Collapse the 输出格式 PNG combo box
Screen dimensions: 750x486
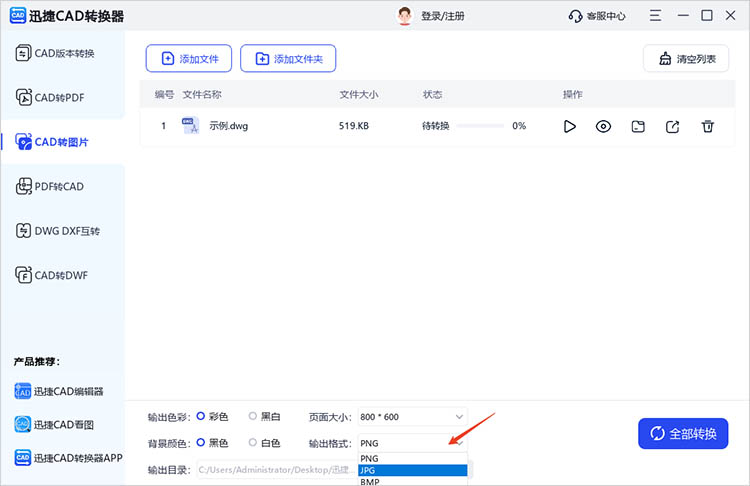coord(412,443)
